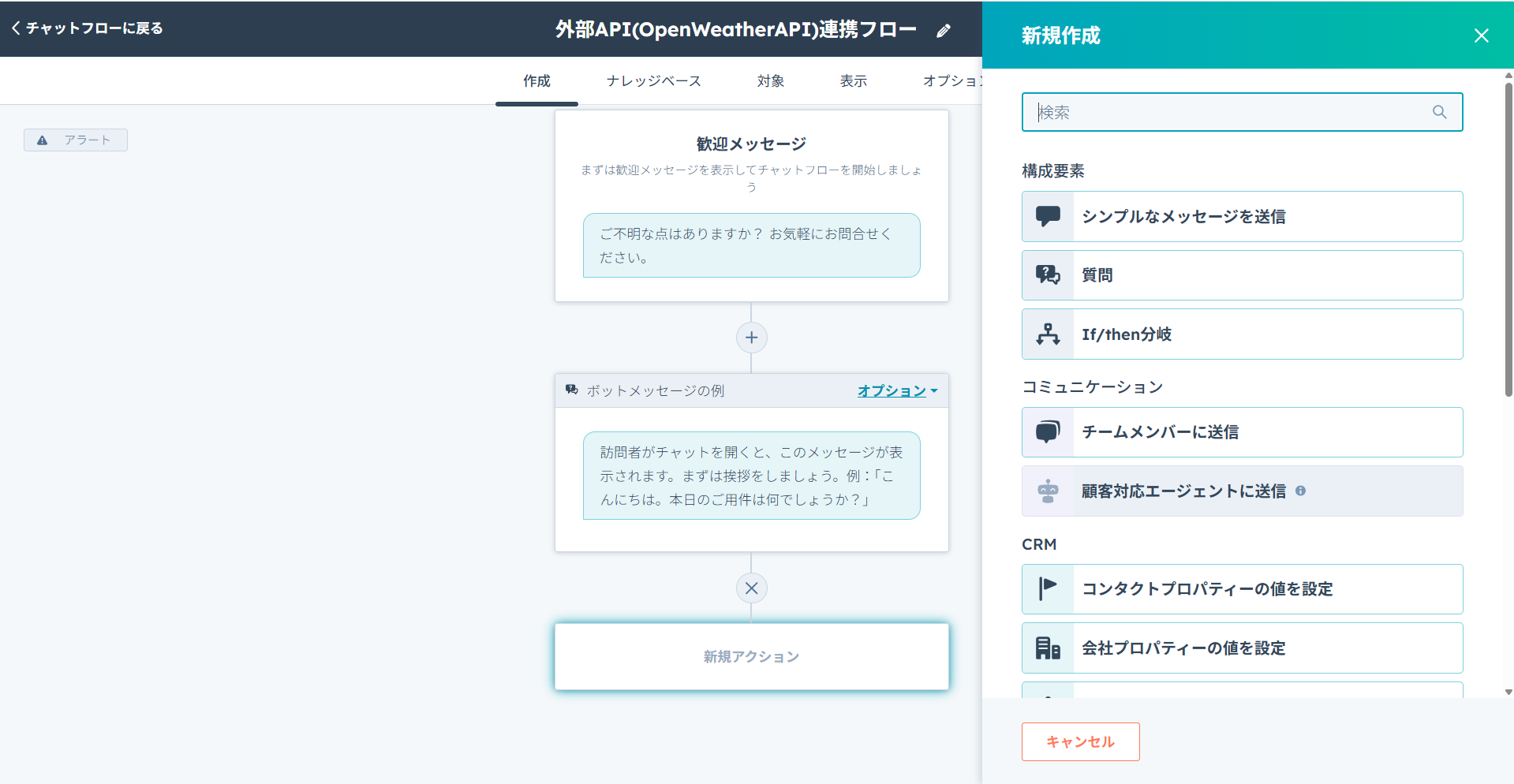Click the X icon below ボットメッセージの例

point(751,588)
